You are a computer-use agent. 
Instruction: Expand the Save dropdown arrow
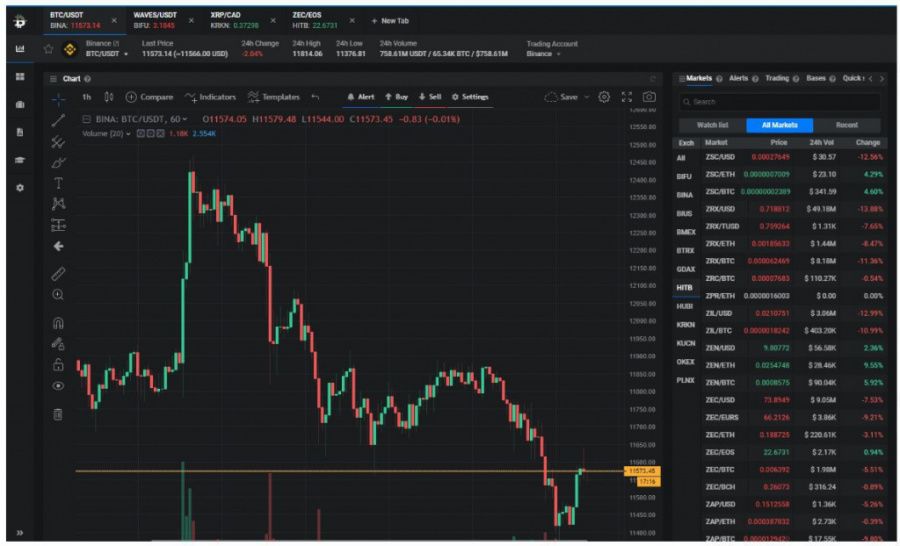click(587, 97)
